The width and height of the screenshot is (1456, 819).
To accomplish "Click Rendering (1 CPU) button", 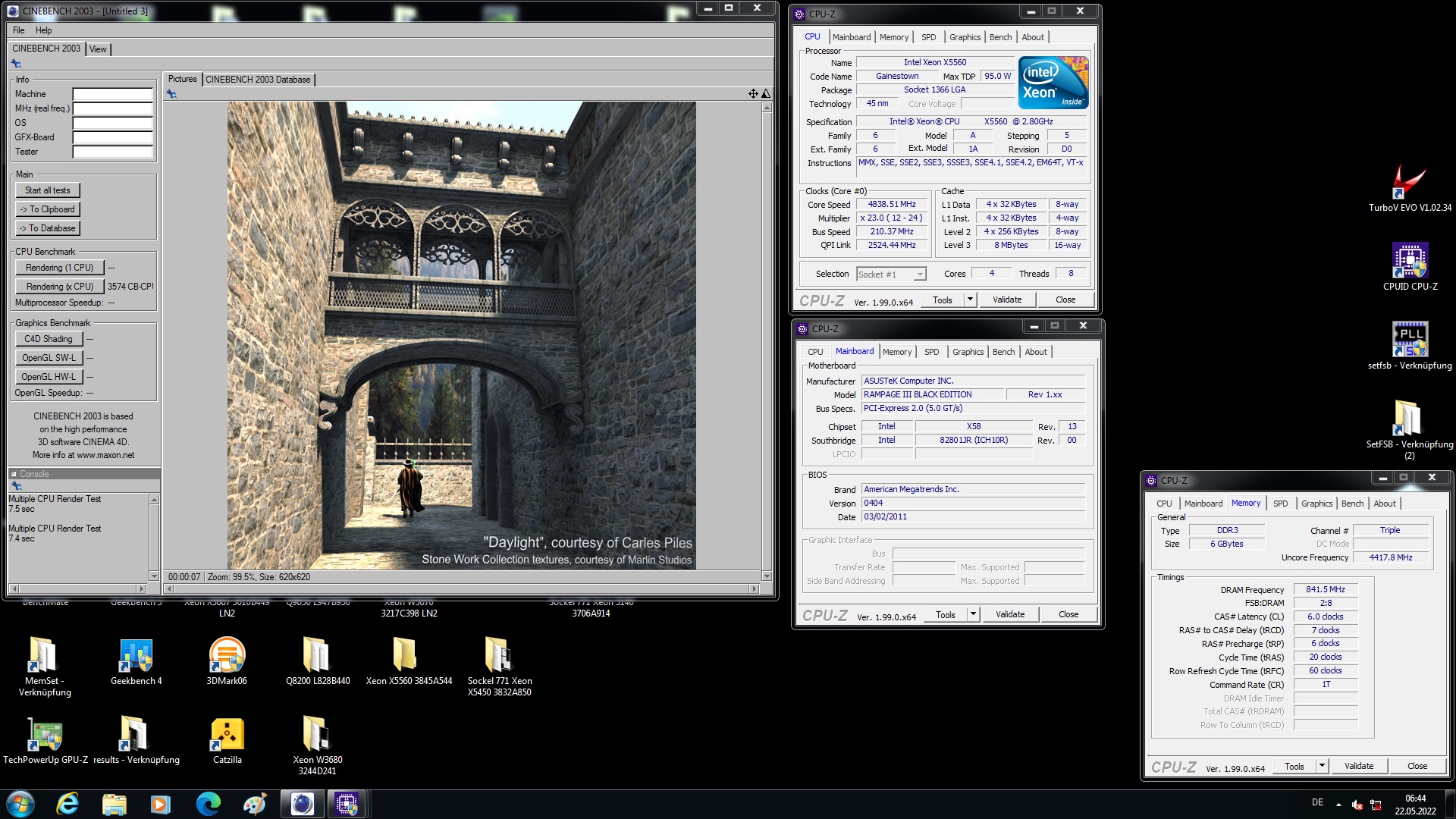I will [x=60, y=268].
